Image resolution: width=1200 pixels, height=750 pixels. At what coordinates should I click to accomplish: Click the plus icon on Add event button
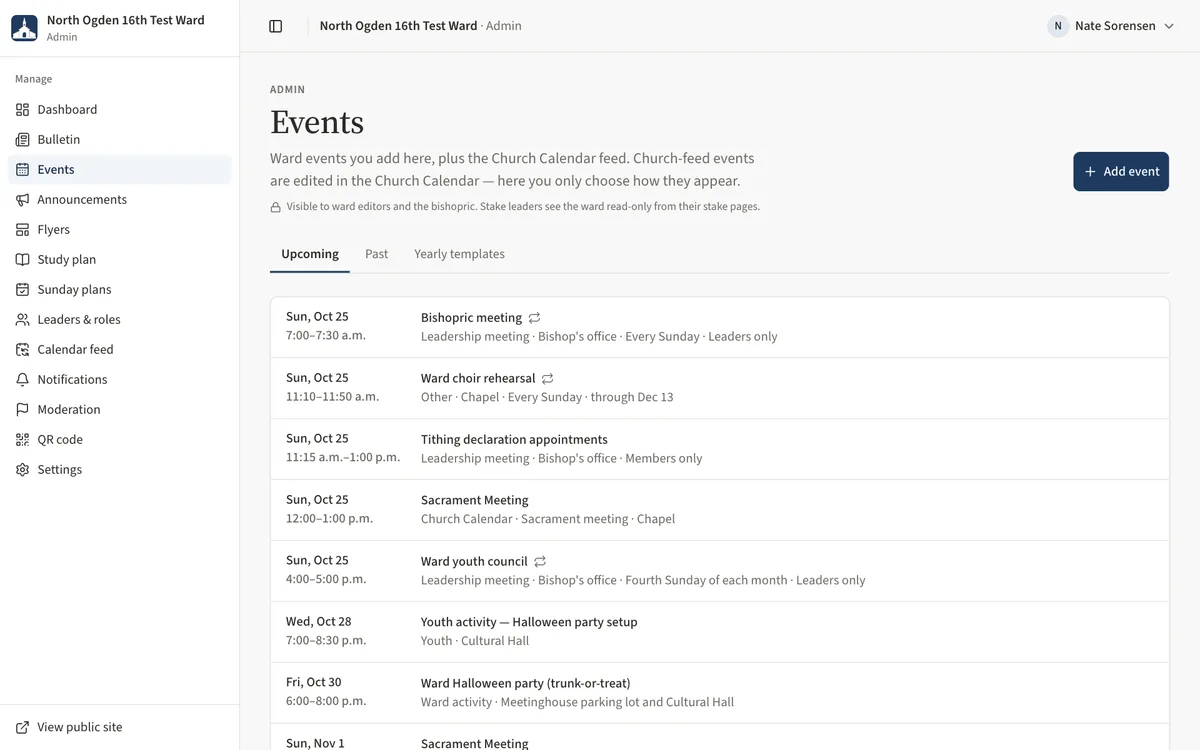click(1090, 172)
